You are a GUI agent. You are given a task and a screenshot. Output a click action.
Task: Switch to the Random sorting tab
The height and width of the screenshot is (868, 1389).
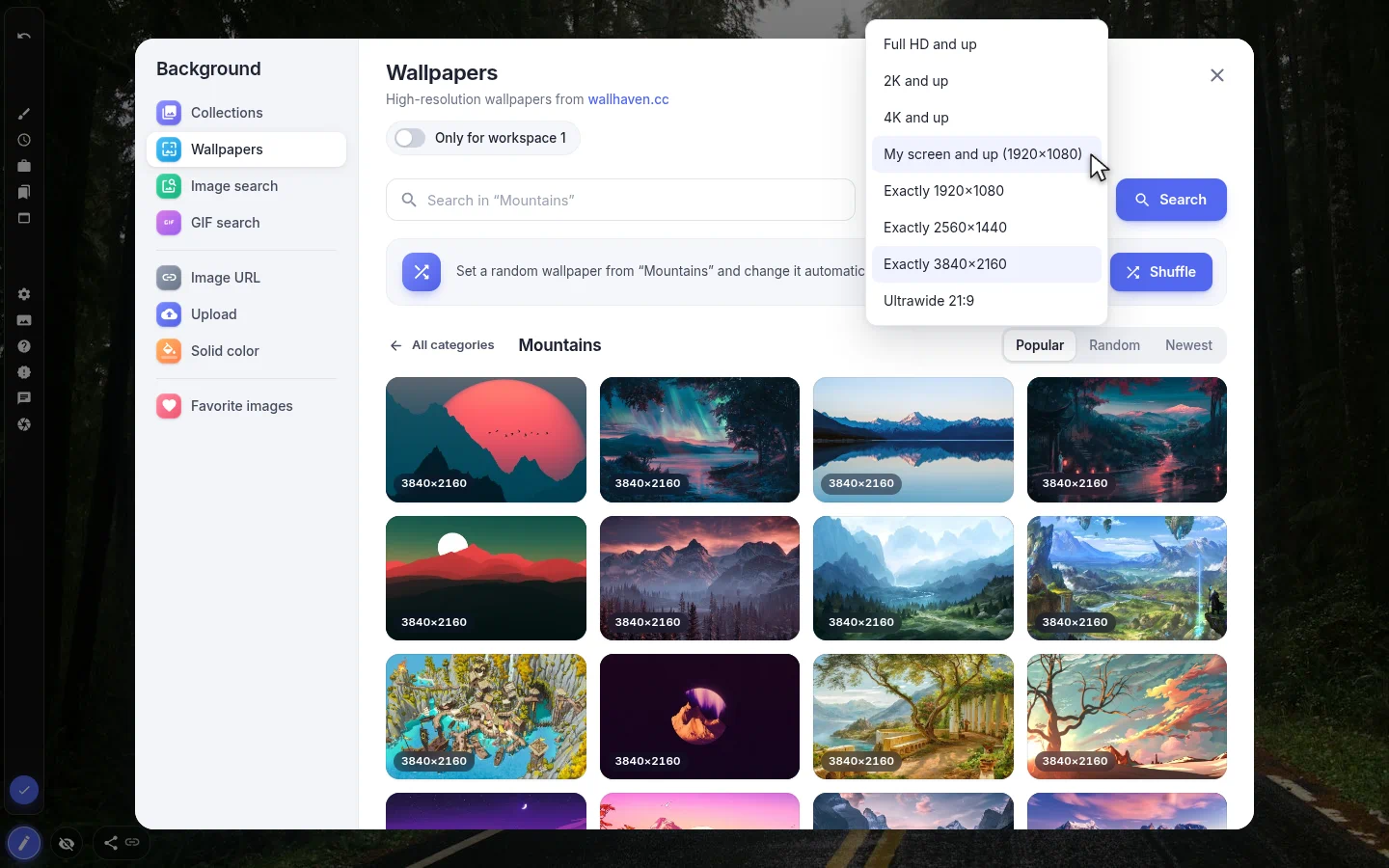coord(1114,345)
